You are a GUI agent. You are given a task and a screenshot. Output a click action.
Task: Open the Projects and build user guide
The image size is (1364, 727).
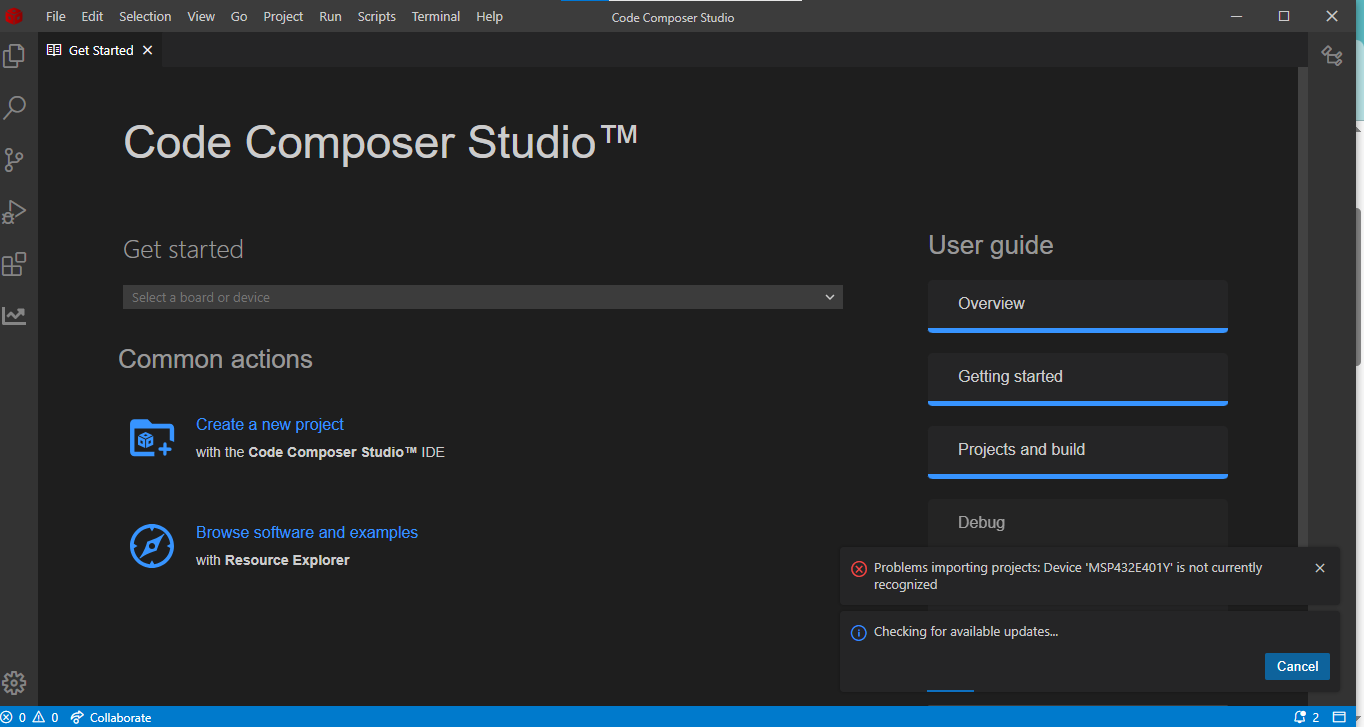tap(1078, 451)
